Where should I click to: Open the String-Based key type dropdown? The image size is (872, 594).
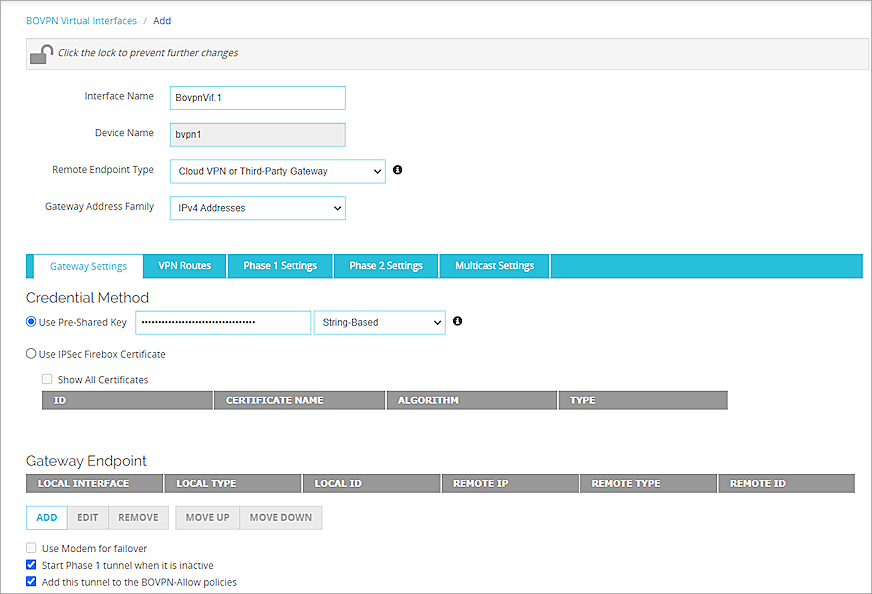[x=432, y=322]
